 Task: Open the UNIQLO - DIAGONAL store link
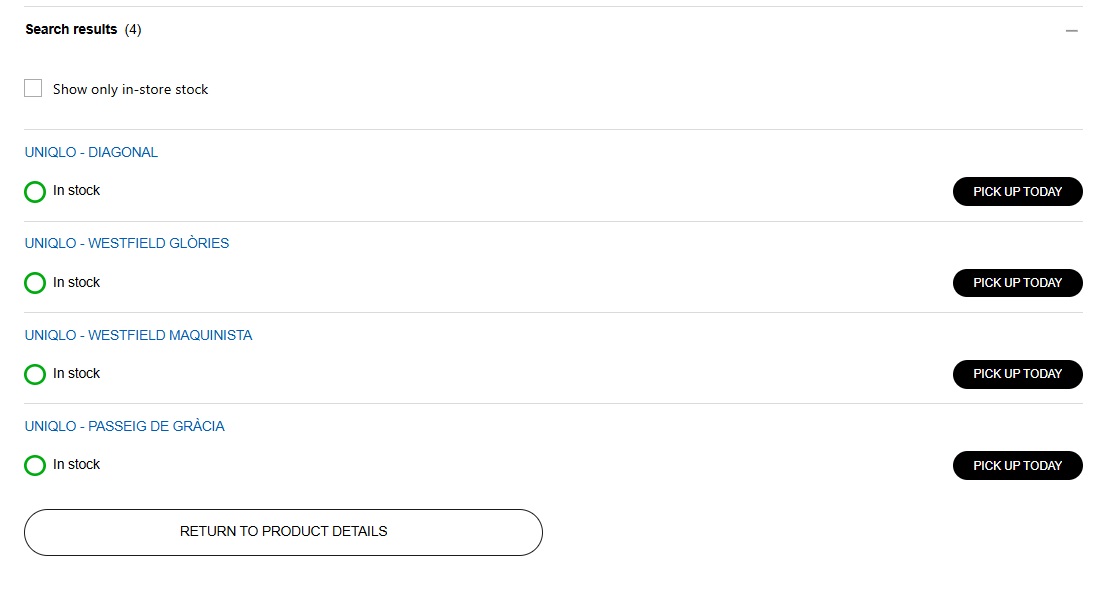tap(91, 153)
